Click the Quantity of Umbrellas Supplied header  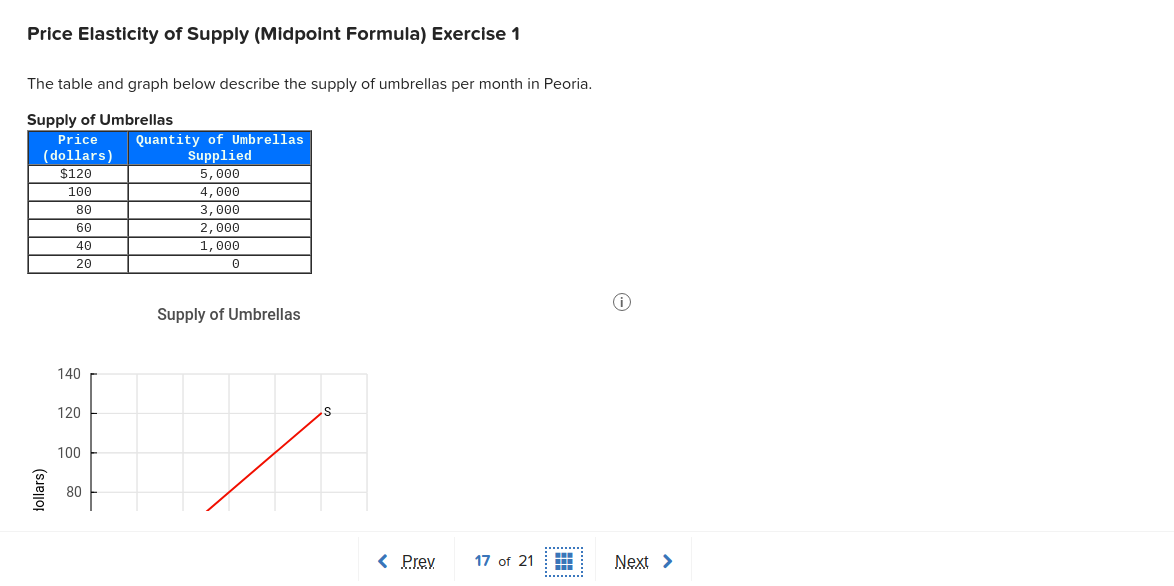tap(219, 147)
